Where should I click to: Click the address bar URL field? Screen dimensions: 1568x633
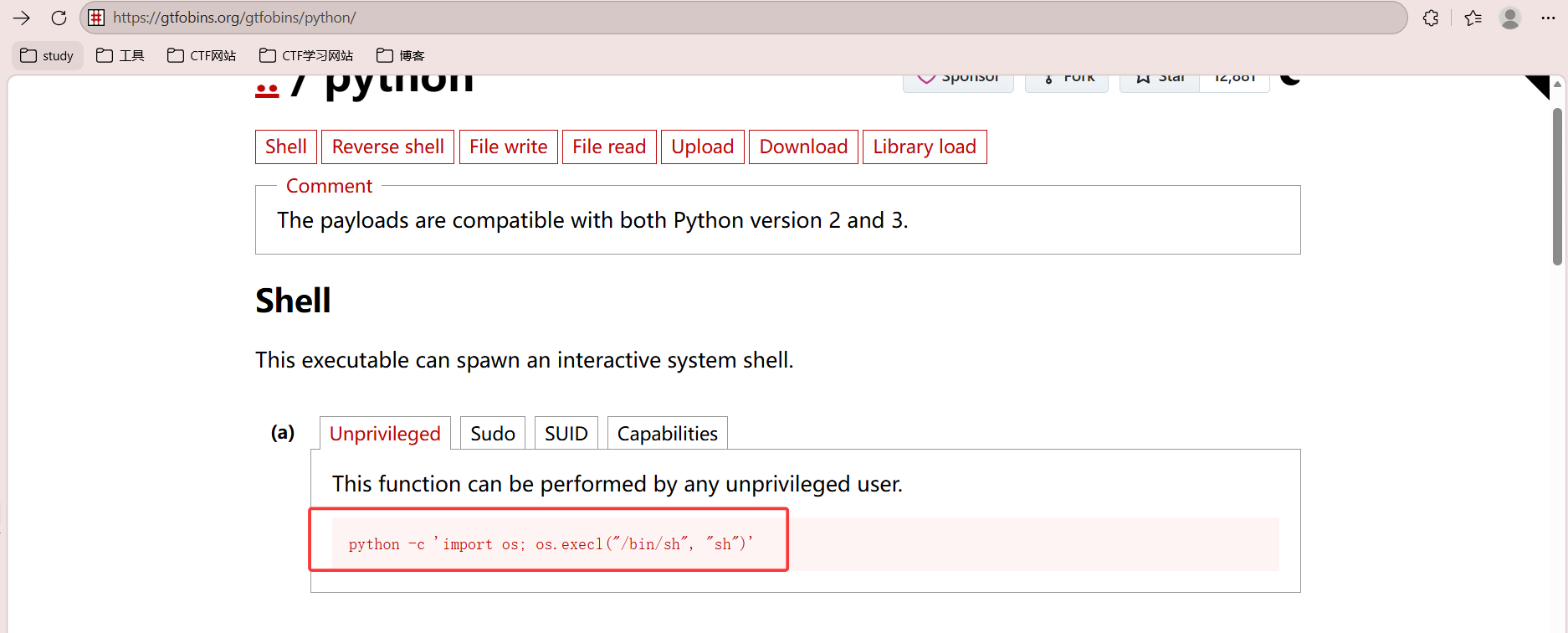669,18
